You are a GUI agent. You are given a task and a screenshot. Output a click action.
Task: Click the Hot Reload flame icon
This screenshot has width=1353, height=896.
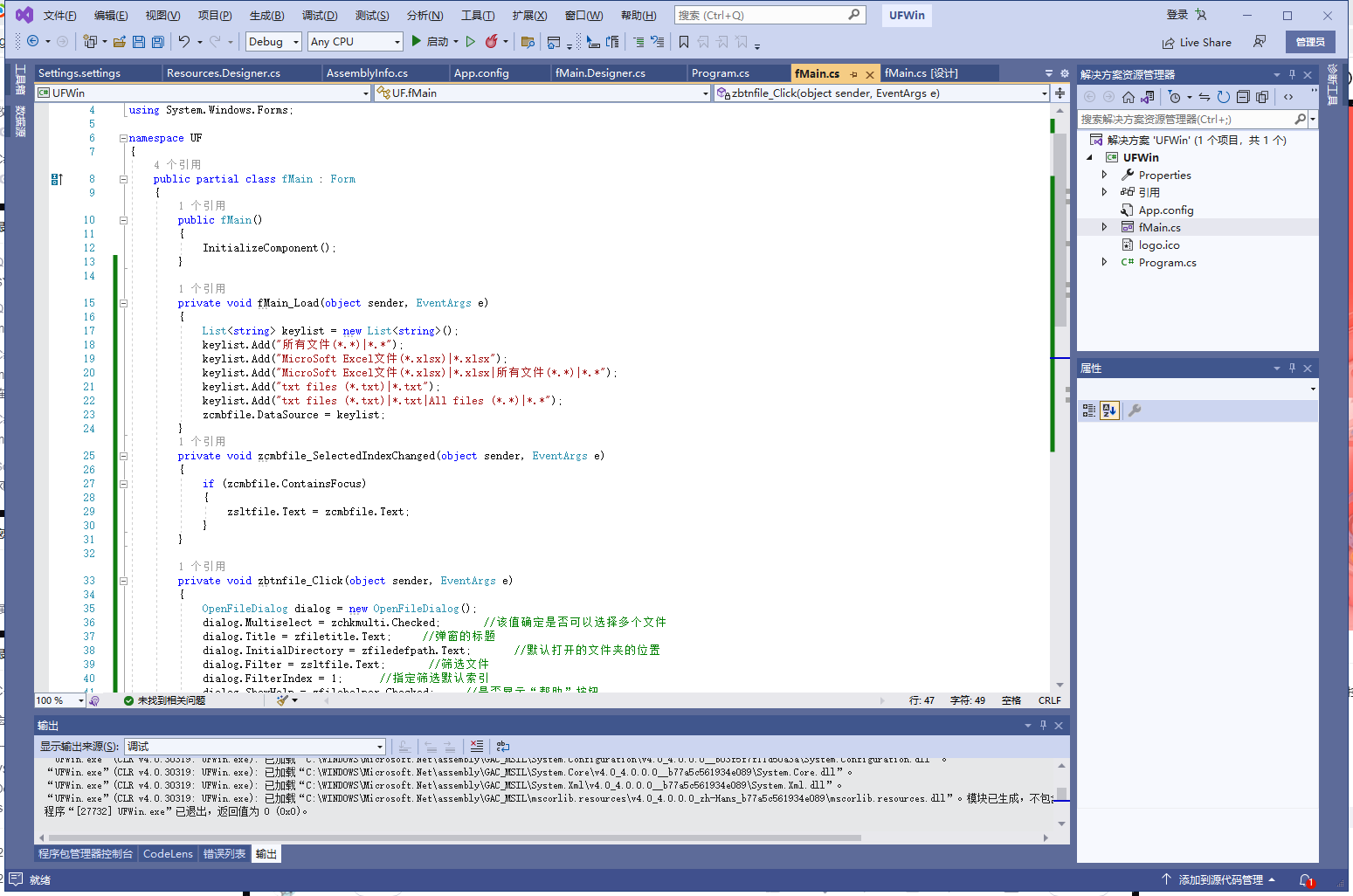click(x=491, y=41)
